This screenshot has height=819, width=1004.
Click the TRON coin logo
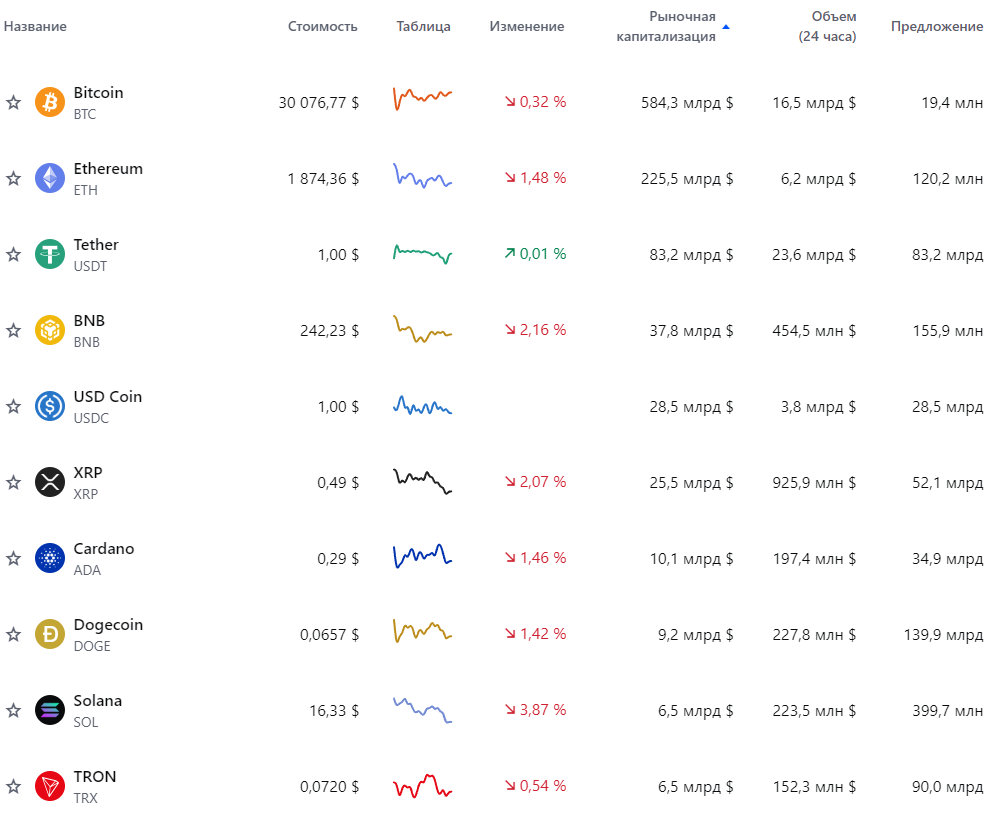click(50, 786)
